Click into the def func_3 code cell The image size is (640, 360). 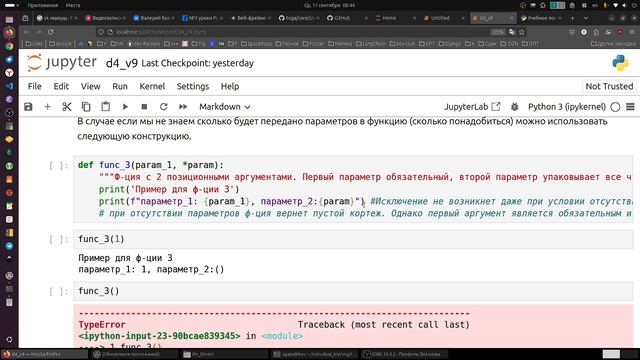[353, 189]
